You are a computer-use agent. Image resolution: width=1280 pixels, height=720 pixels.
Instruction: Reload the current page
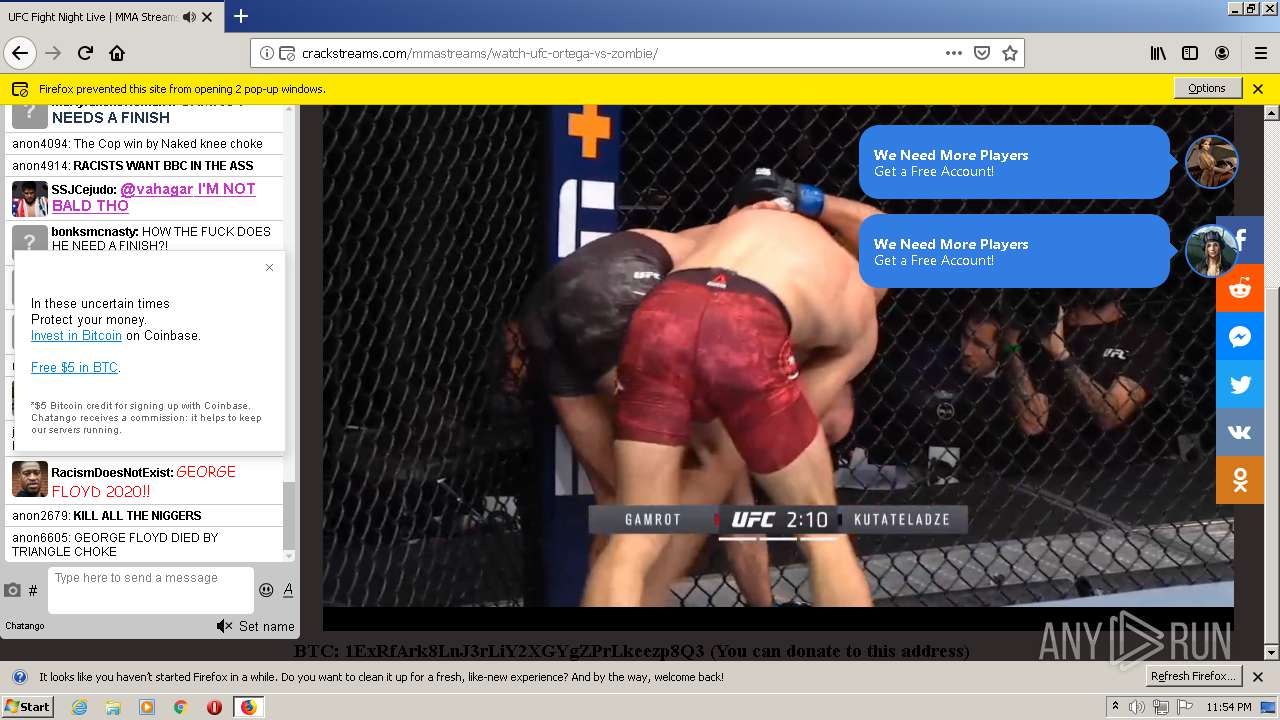[85, 53]
